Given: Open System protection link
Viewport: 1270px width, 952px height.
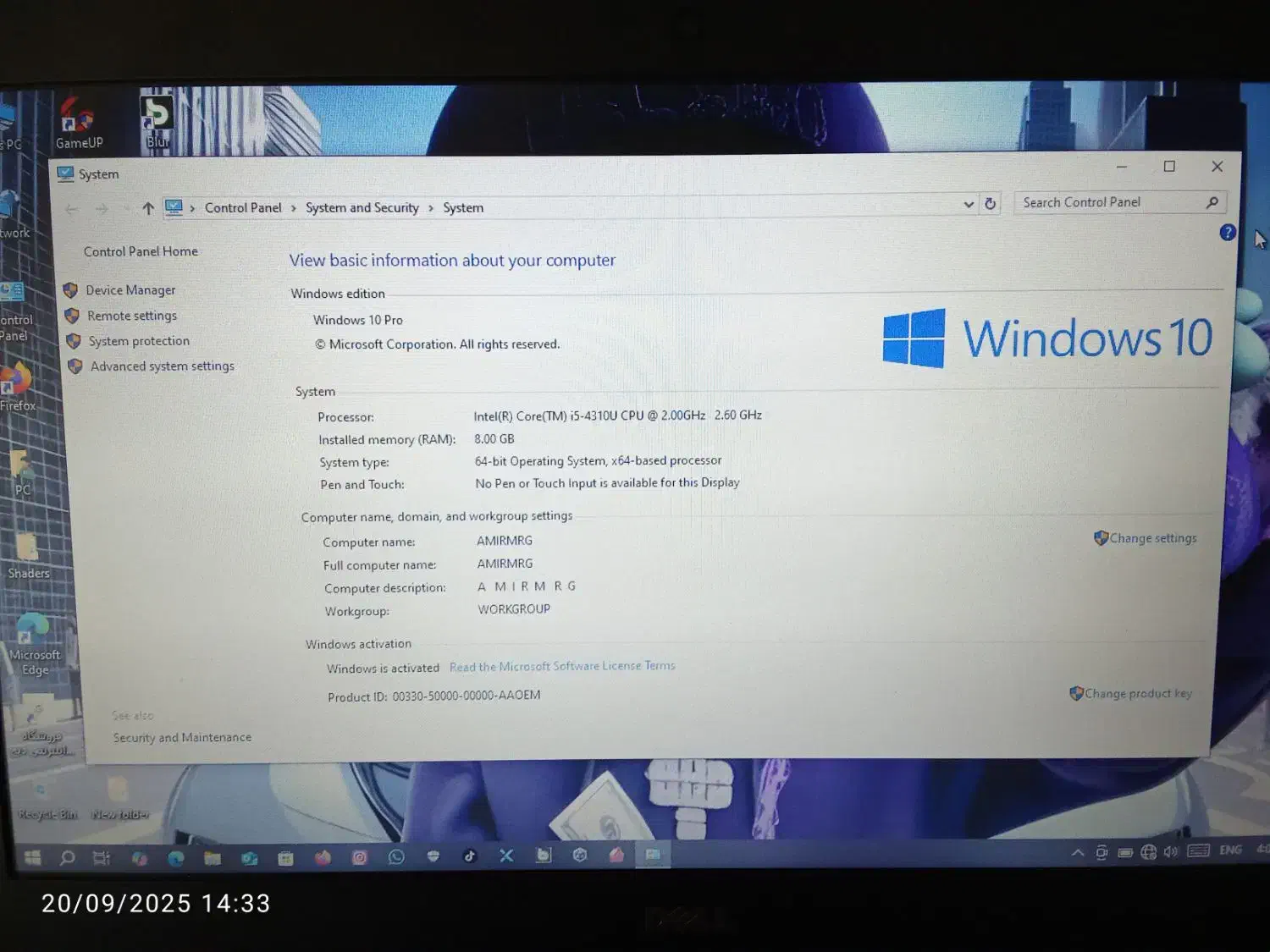Looking at the screenshot, I should pos(139,341).
